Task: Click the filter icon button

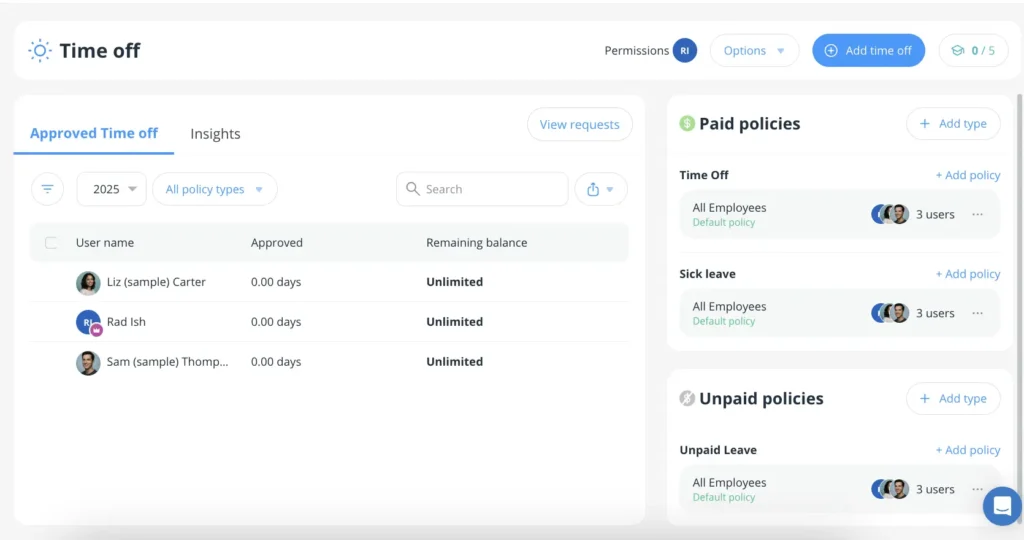Action: pos(47,189)
